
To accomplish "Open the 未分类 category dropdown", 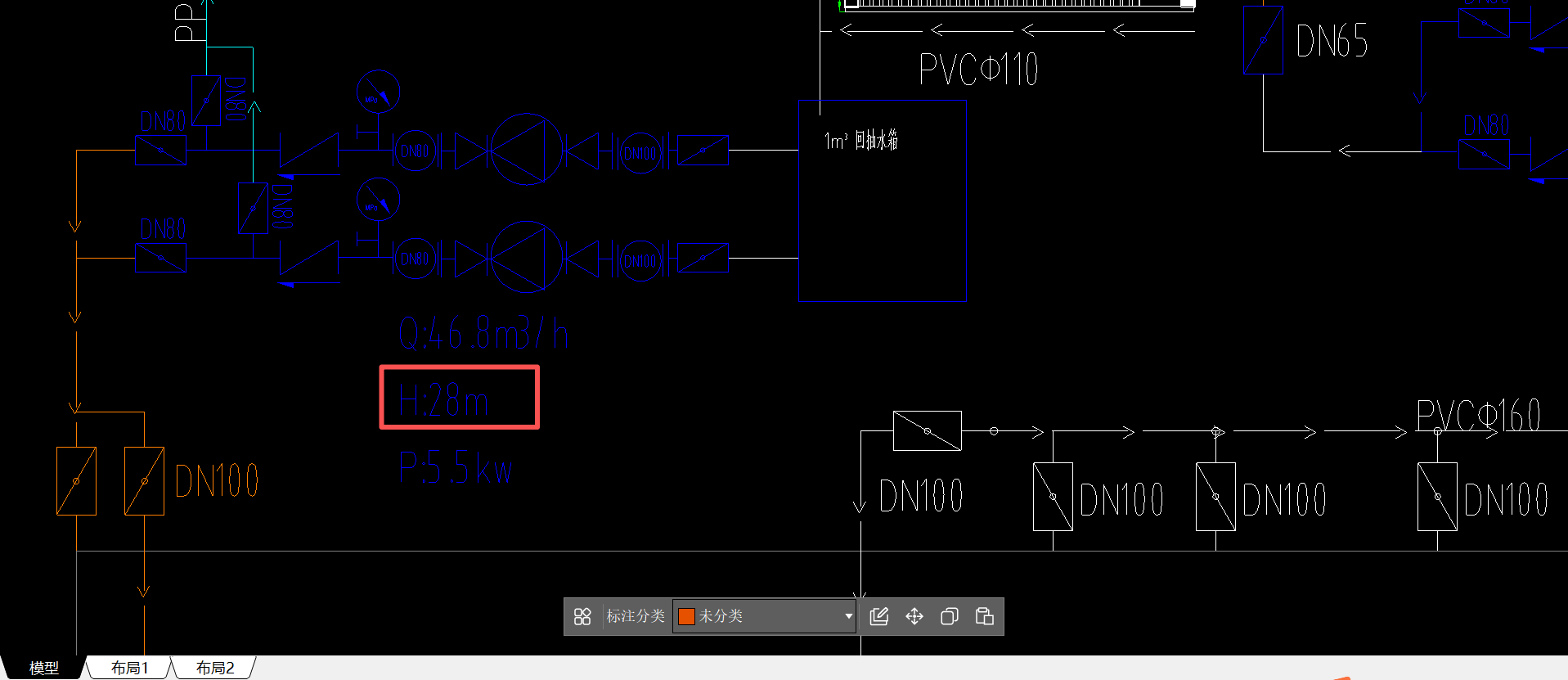I will pyautogui.click(x=764, y=616).
